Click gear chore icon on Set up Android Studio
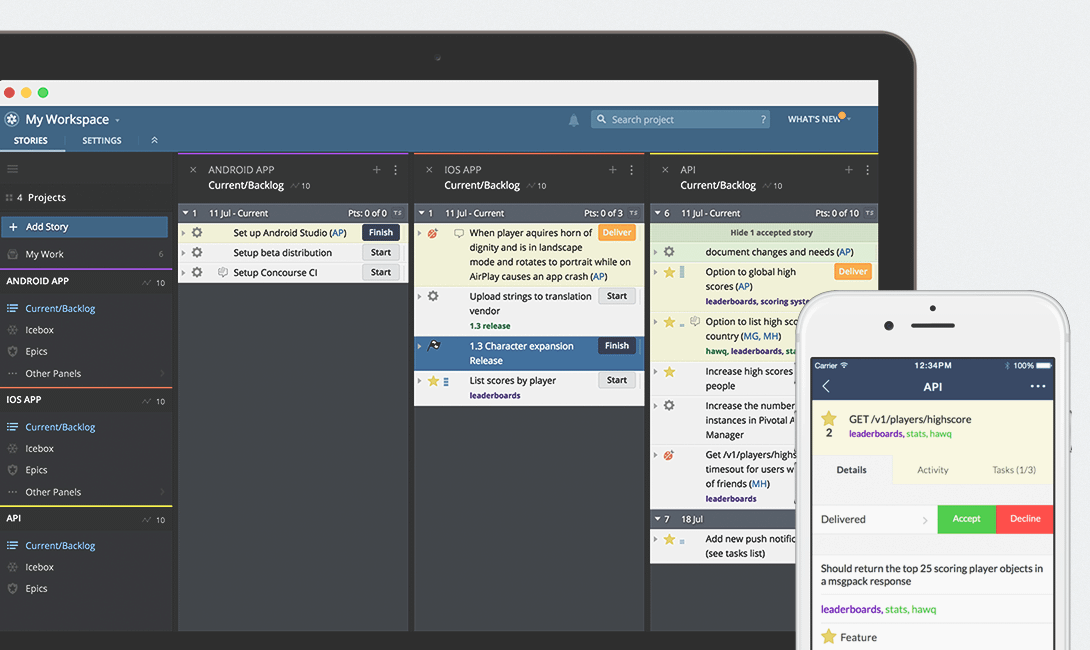Viewport: 1090px width, 650px height. point(197,233)
